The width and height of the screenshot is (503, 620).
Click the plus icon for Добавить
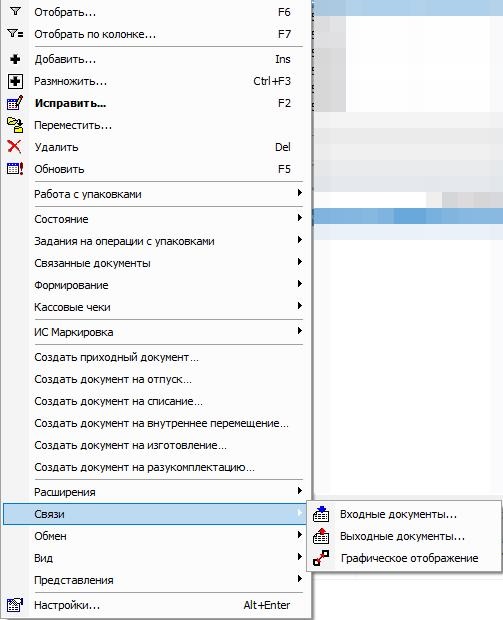click(15, 59)
